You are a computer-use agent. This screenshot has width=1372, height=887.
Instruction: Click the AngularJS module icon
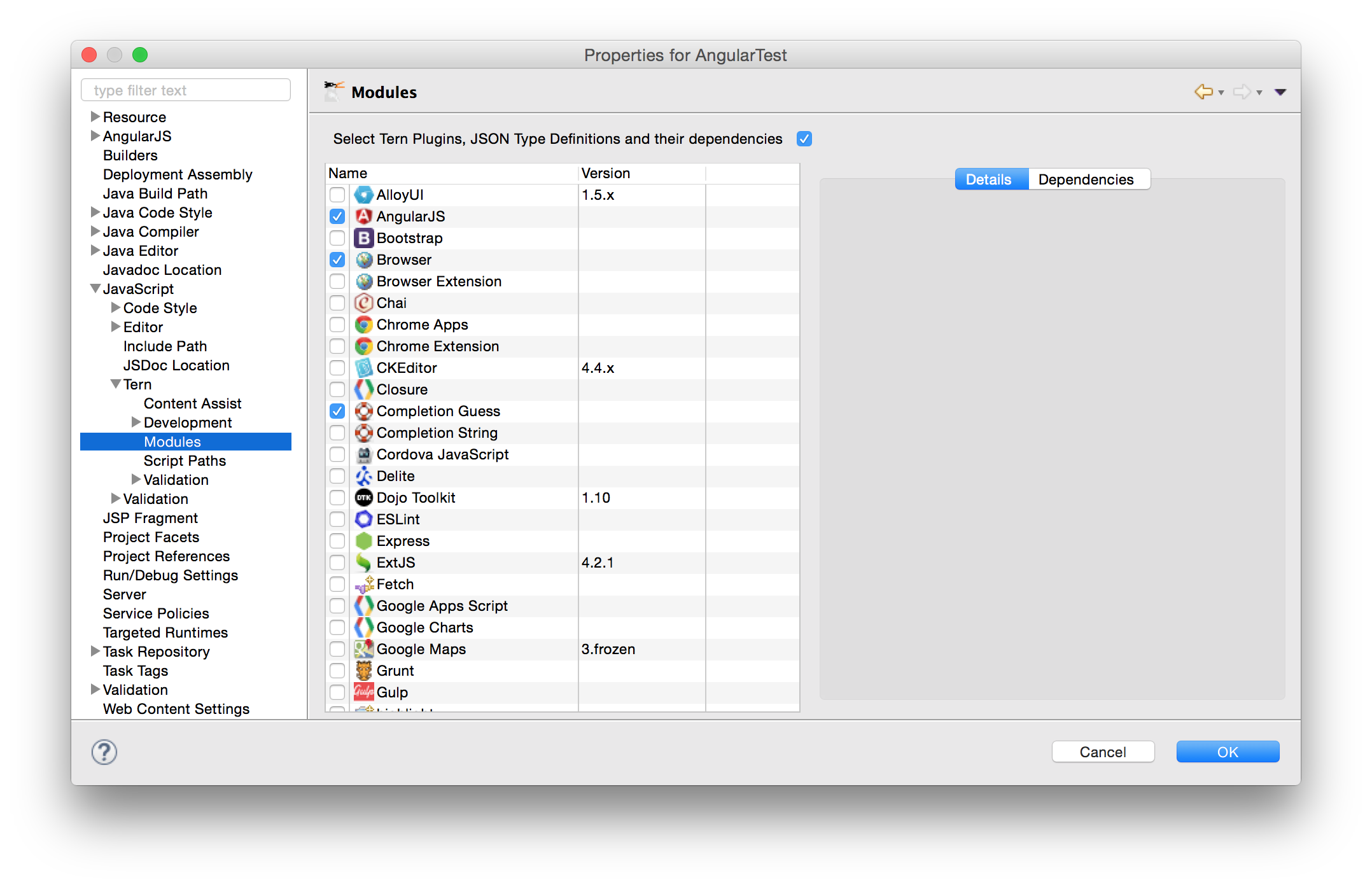(363, 216)
